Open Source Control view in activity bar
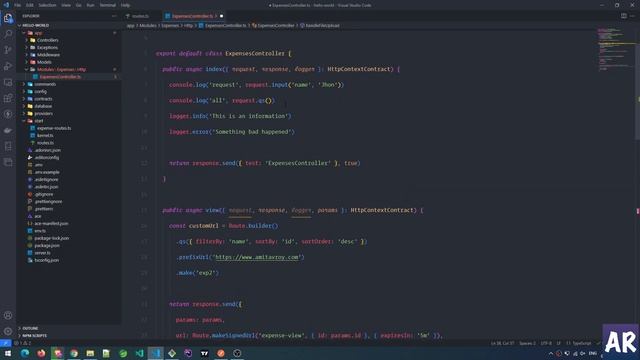This screenshot has width=640, height=360. click(8, 50)
